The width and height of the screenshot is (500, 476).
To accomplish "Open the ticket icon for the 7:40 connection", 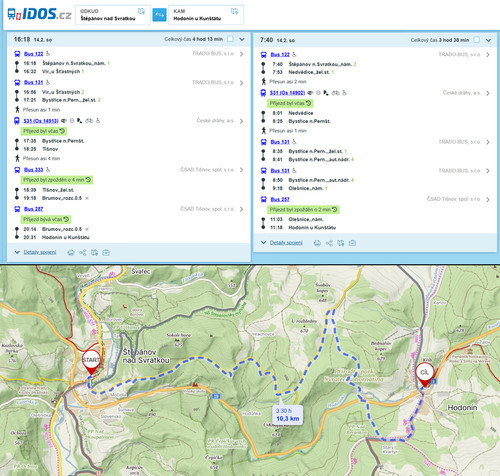I will [352, 243].
